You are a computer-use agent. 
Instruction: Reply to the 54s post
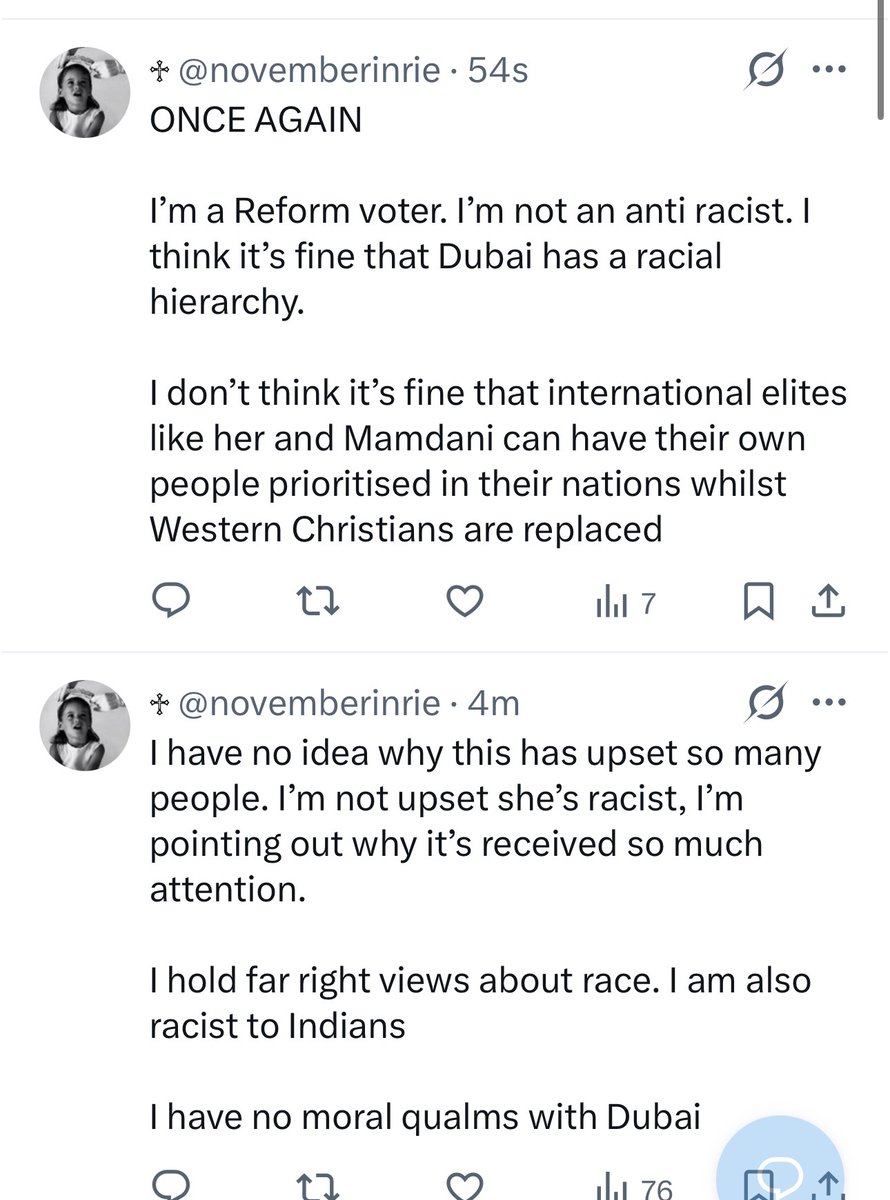tap(171, 601)
